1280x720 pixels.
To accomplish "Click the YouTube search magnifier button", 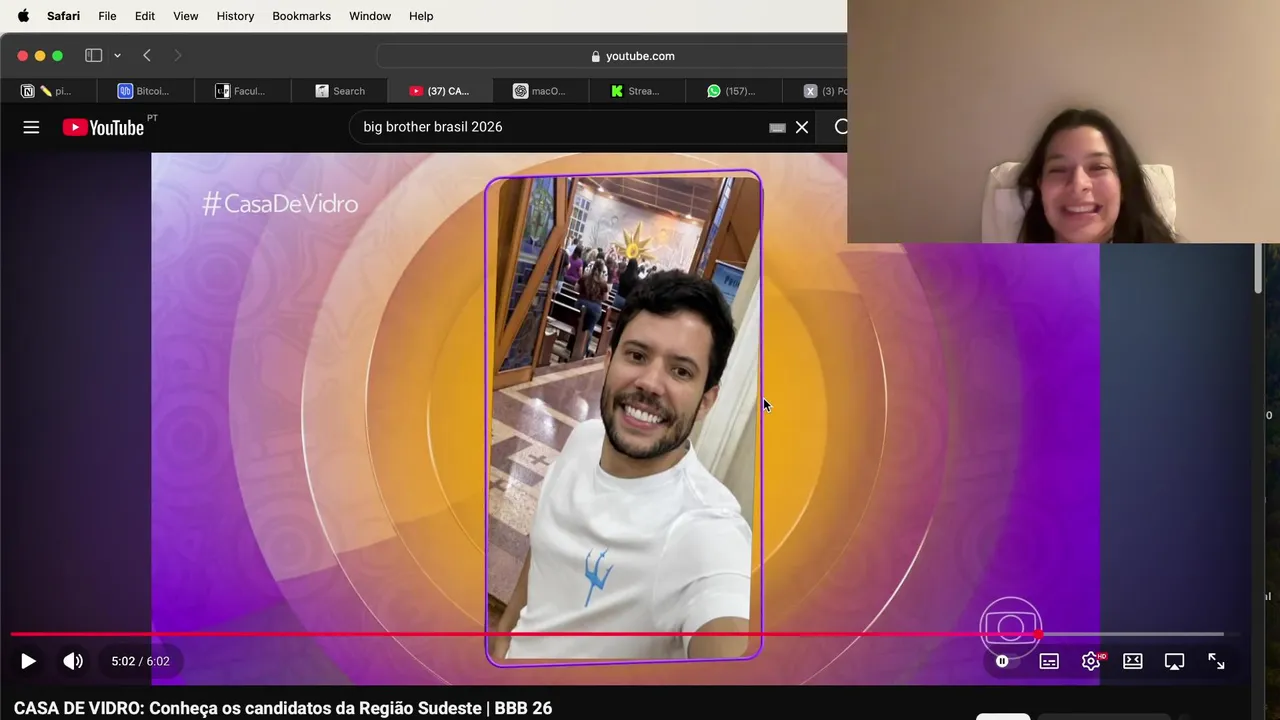I will click(840, 127).
